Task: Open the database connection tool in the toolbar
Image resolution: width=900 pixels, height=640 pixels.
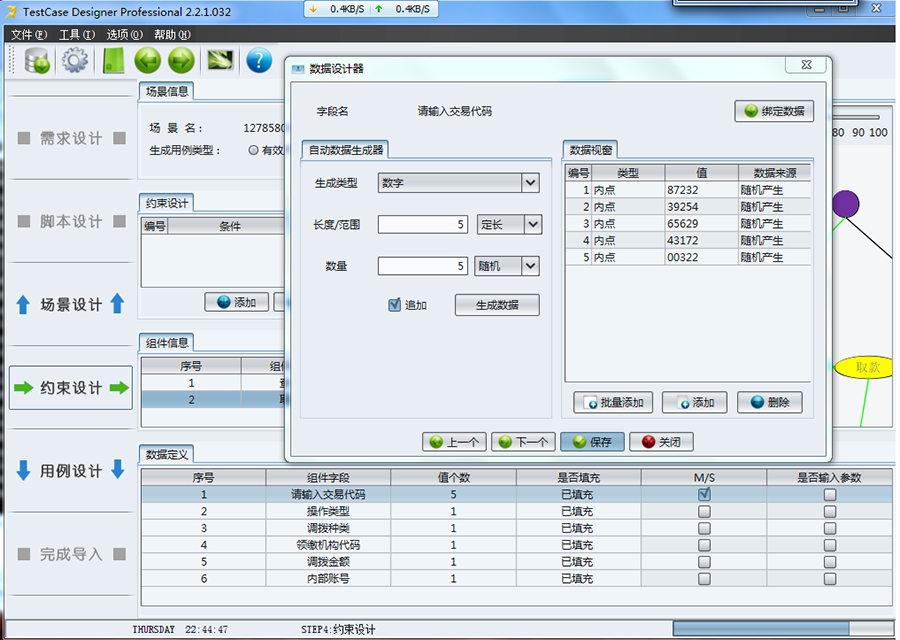Action: coord(36,60)
